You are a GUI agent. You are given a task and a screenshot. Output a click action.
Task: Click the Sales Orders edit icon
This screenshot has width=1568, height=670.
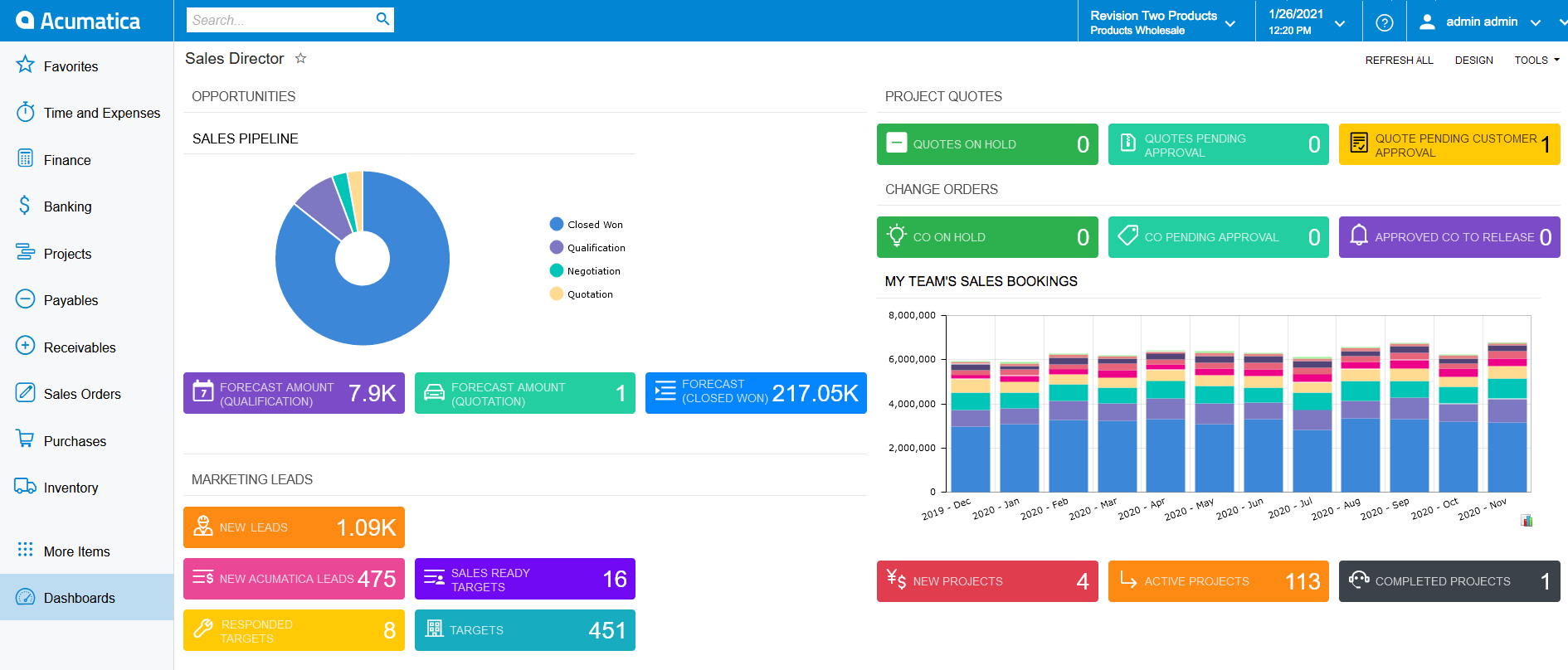click(26, 392)
